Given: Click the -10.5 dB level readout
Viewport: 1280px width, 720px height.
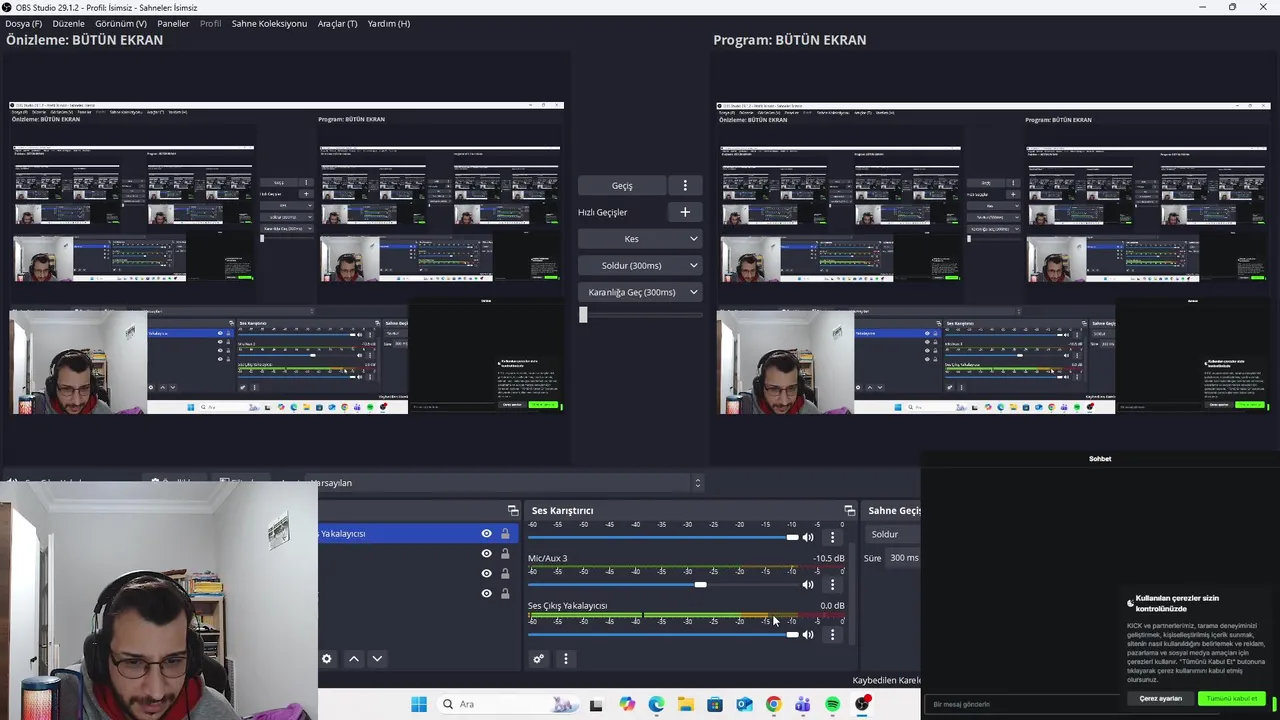Looking at the screenshot, I should pyautogui.click(x=828, y=558).
